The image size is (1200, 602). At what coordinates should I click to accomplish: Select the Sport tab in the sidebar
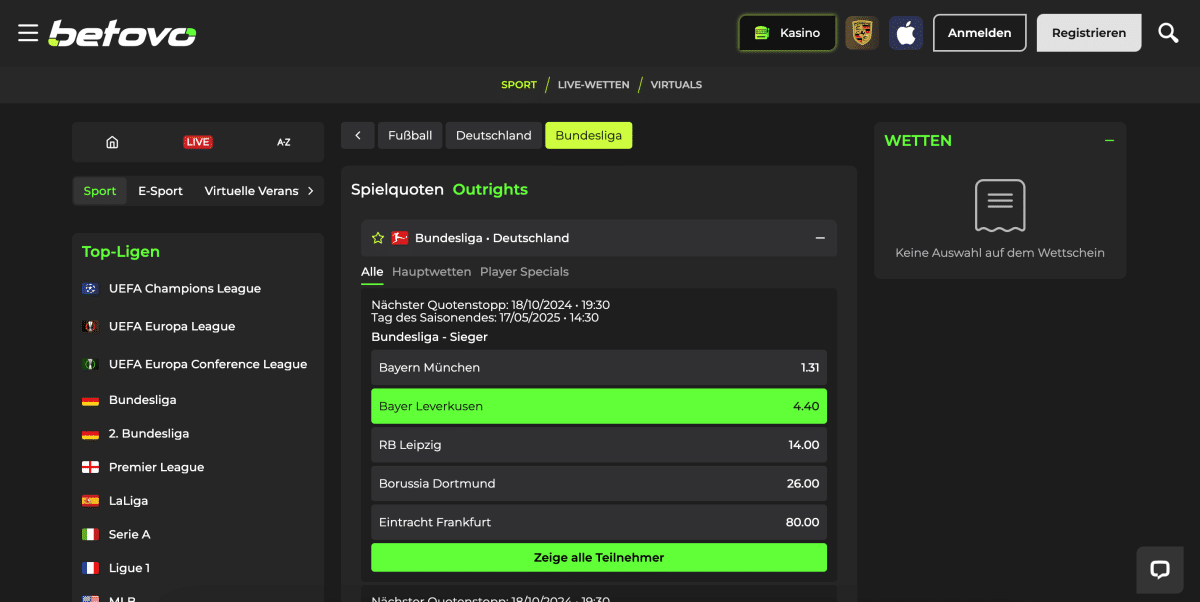tap(100, 191)
